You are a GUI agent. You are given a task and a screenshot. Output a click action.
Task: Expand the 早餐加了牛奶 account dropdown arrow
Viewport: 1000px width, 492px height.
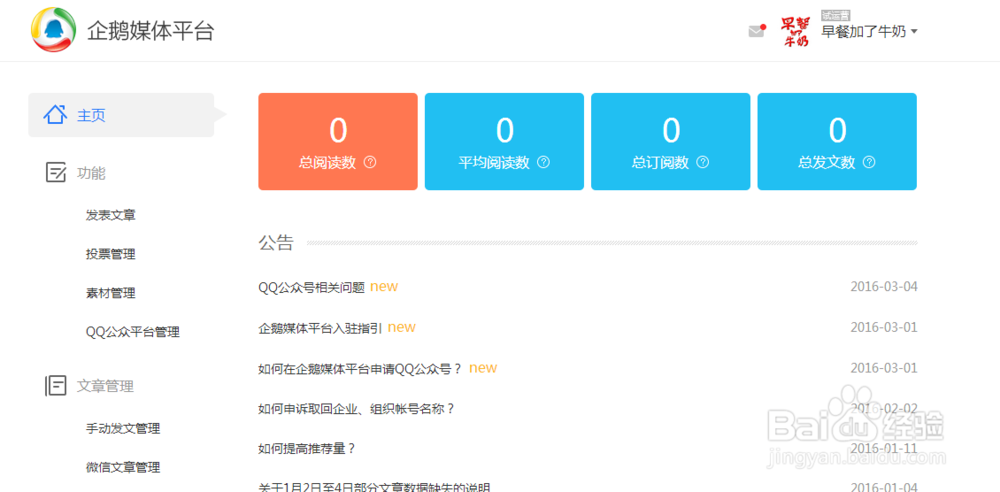(914, 32)
